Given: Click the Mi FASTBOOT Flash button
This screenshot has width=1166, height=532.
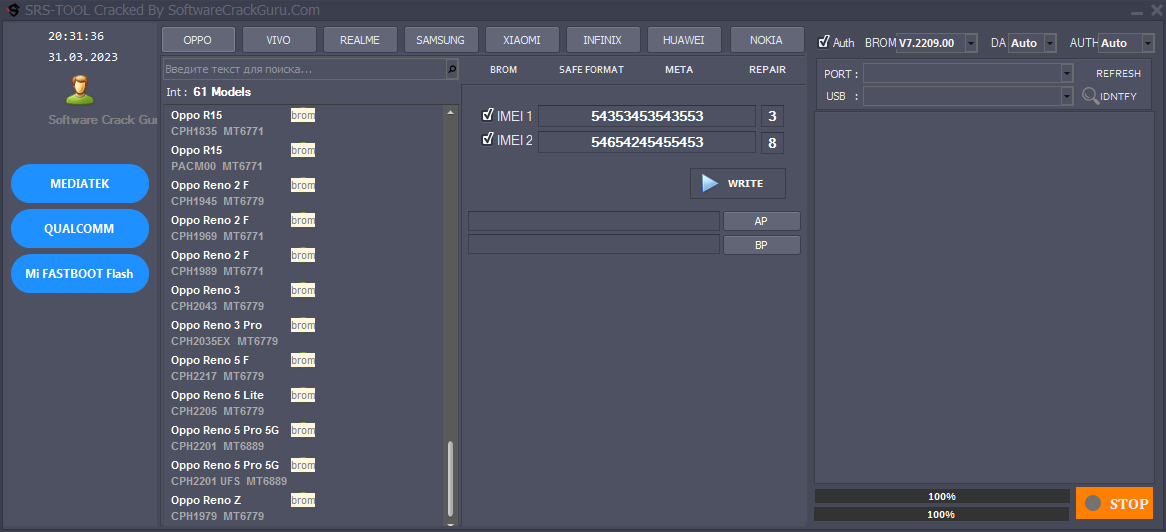Looking at the screenshot, I should 80,273.
